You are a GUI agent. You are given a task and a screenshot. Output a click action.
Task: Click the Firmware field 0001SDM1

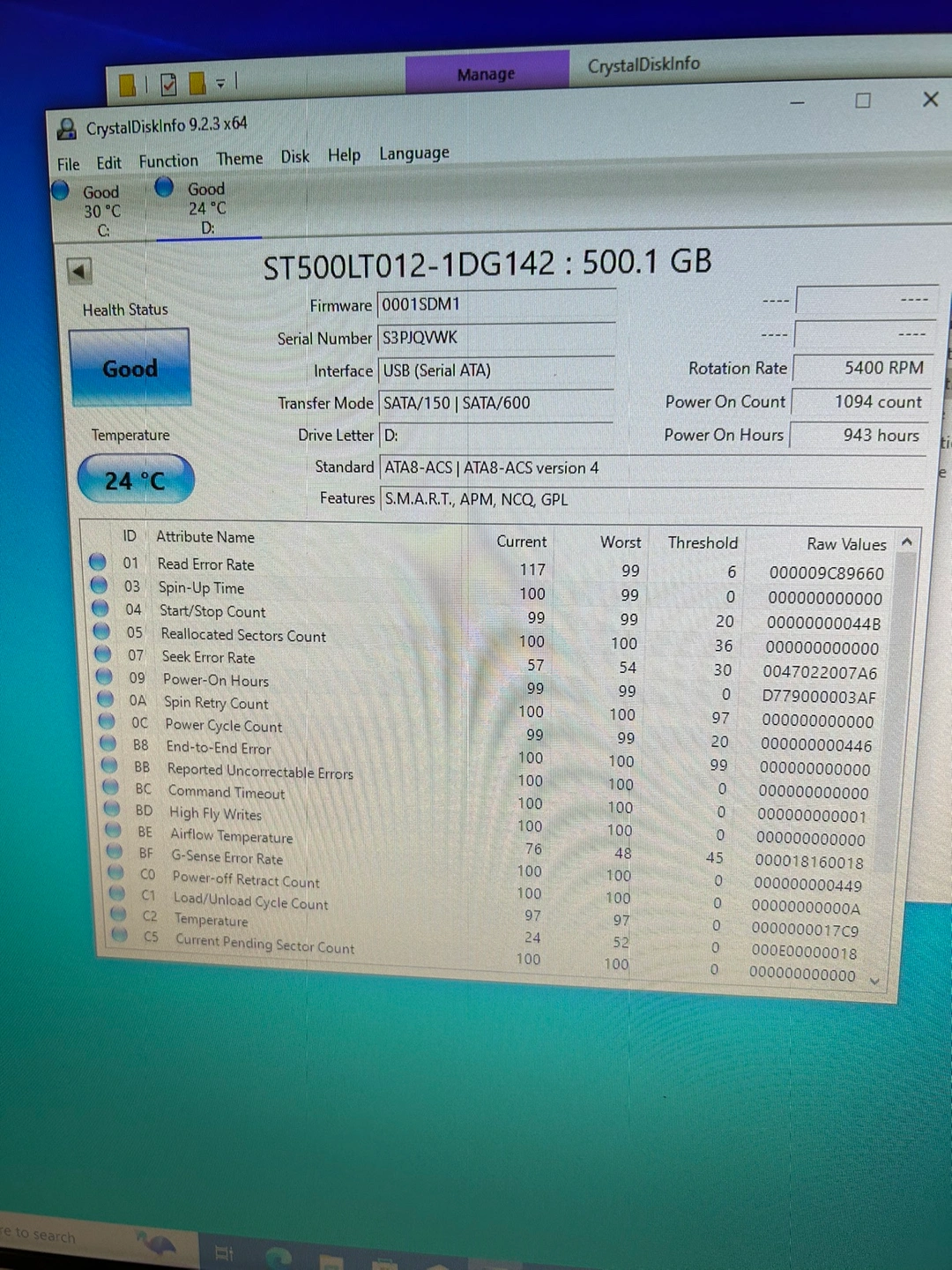tap(495, 304)
